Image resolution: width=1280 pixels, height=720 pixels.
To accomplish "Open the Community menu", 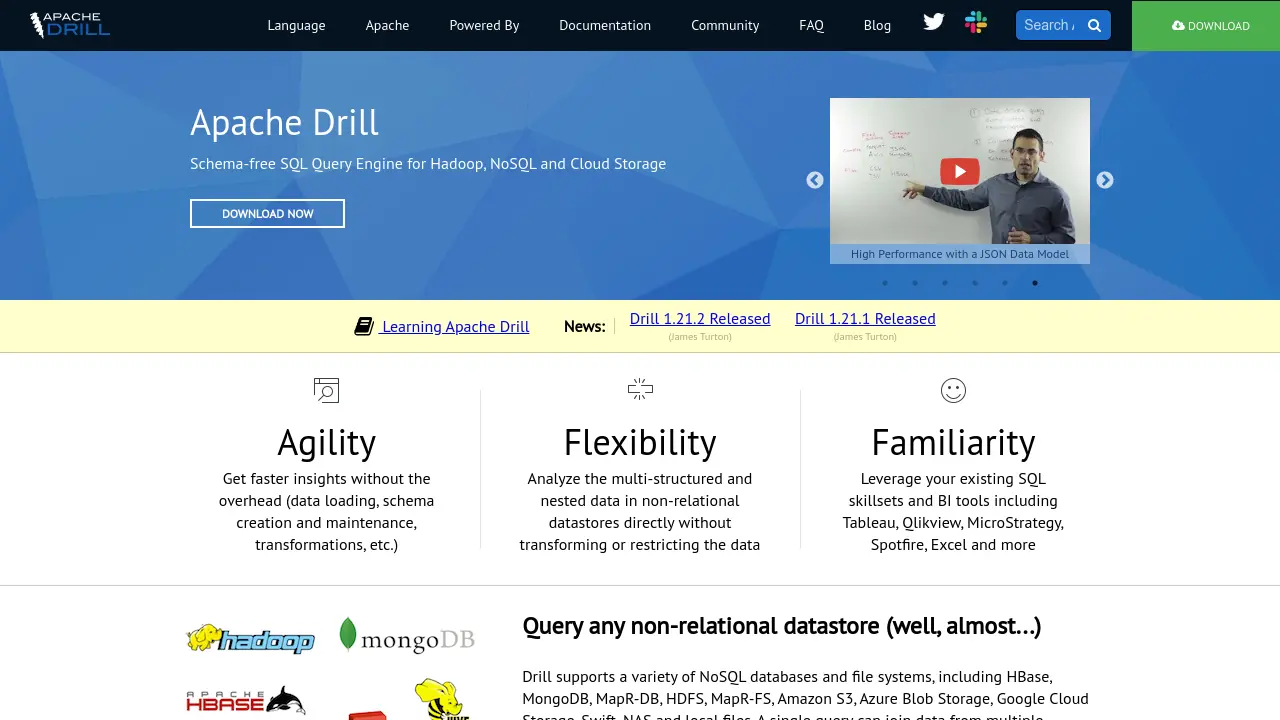I will (725, 25).
